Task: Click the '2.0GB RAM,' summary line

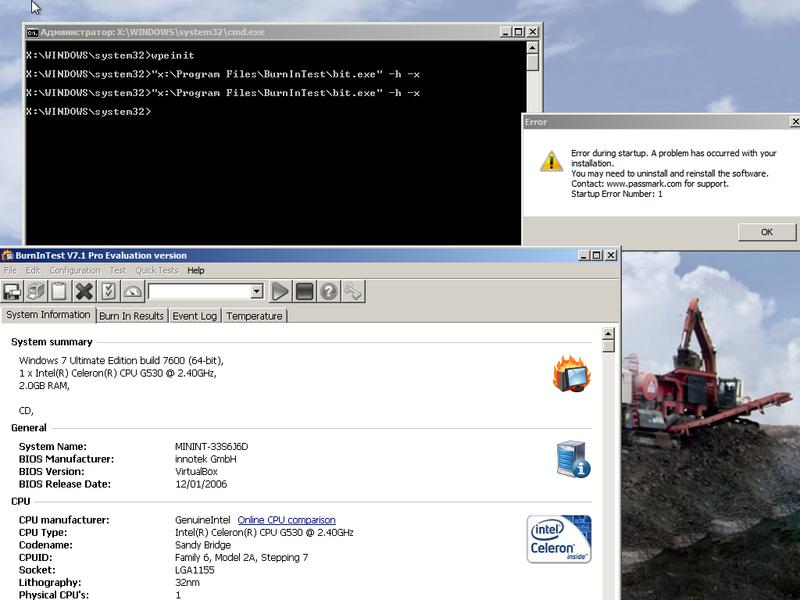Action: (44, 386)
